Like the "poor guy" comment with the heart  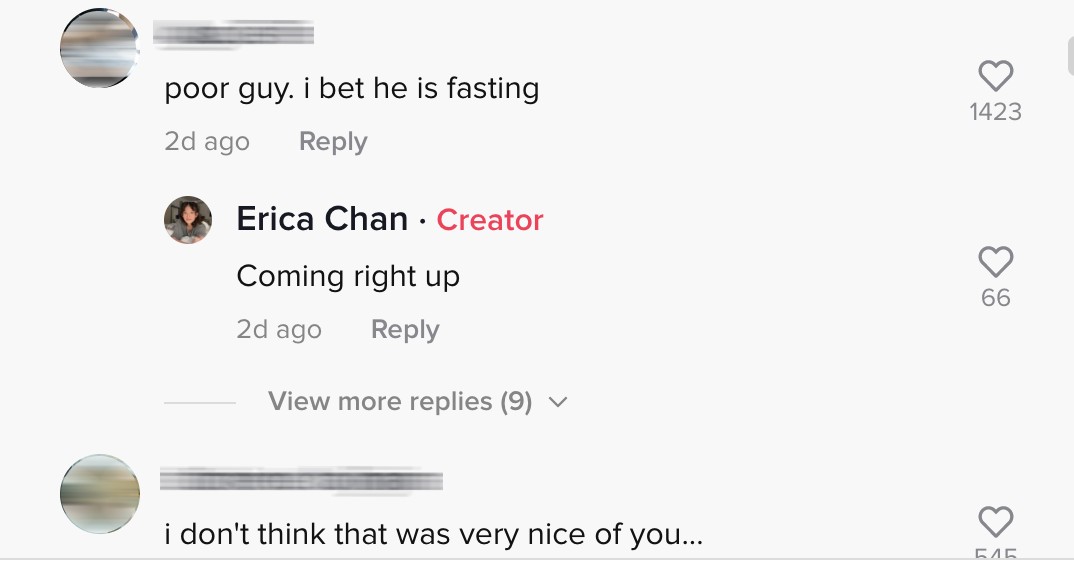coord(995,76)
